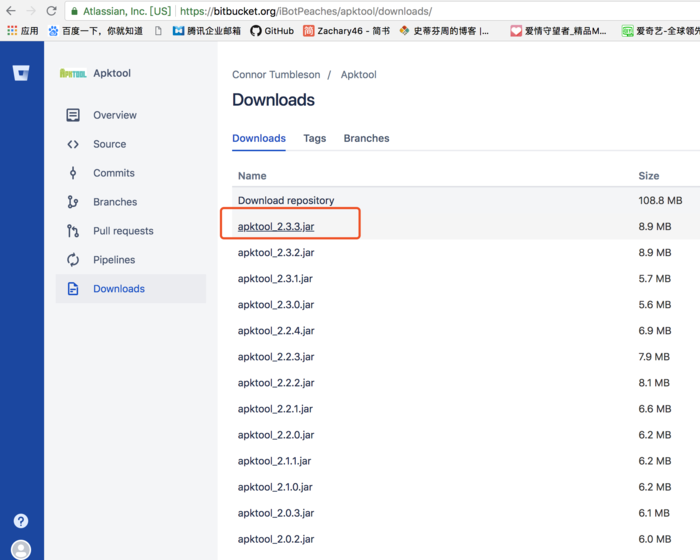Go back with browser back arrow
This screenshot has width=700, height=560.
coord(11,11)
